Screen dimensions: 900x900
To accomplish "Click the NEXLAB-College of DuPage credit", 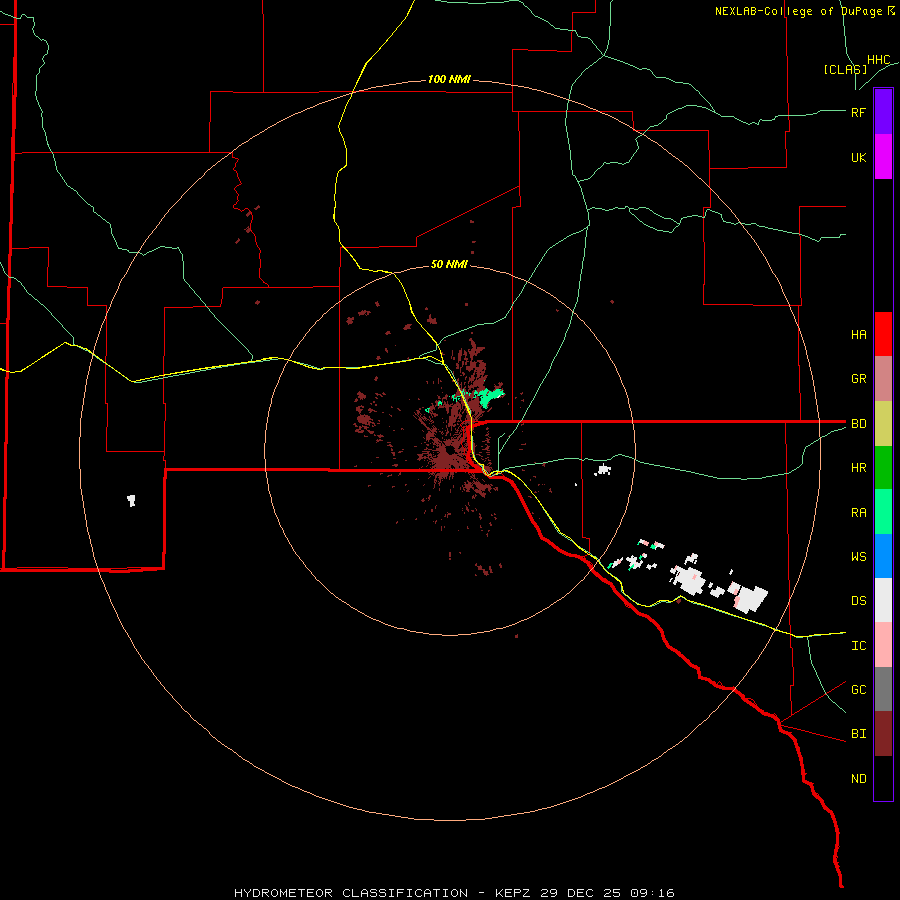I will pos(805,11).
